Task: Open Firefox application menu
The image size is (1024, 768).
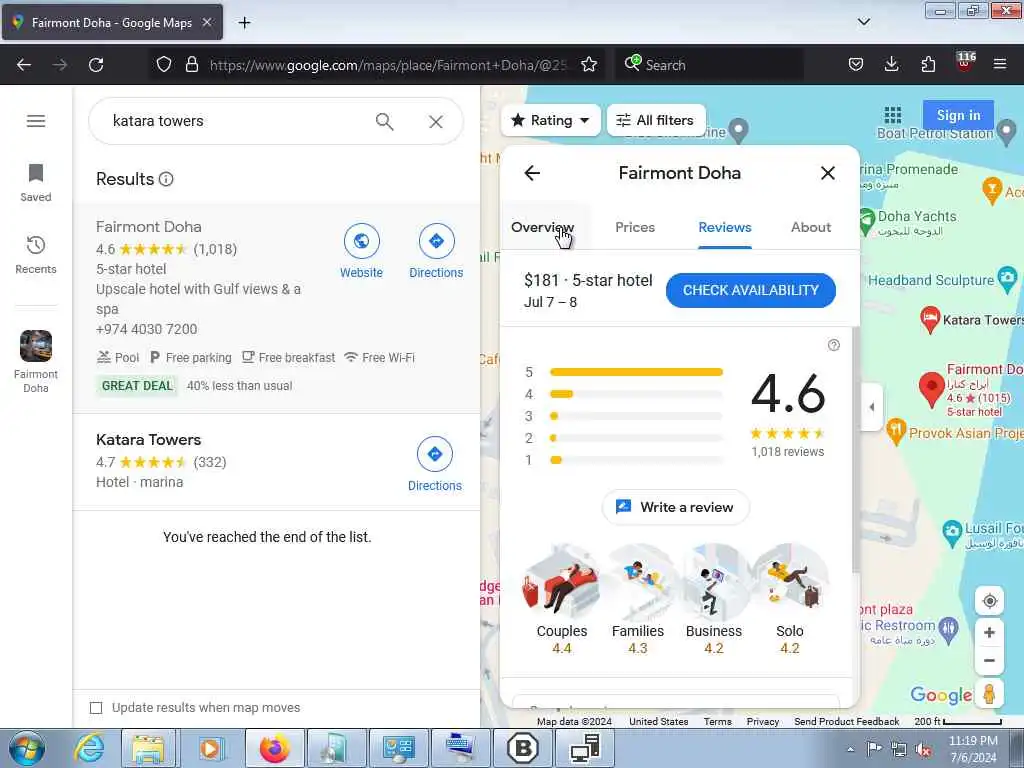Action: 1000,64
